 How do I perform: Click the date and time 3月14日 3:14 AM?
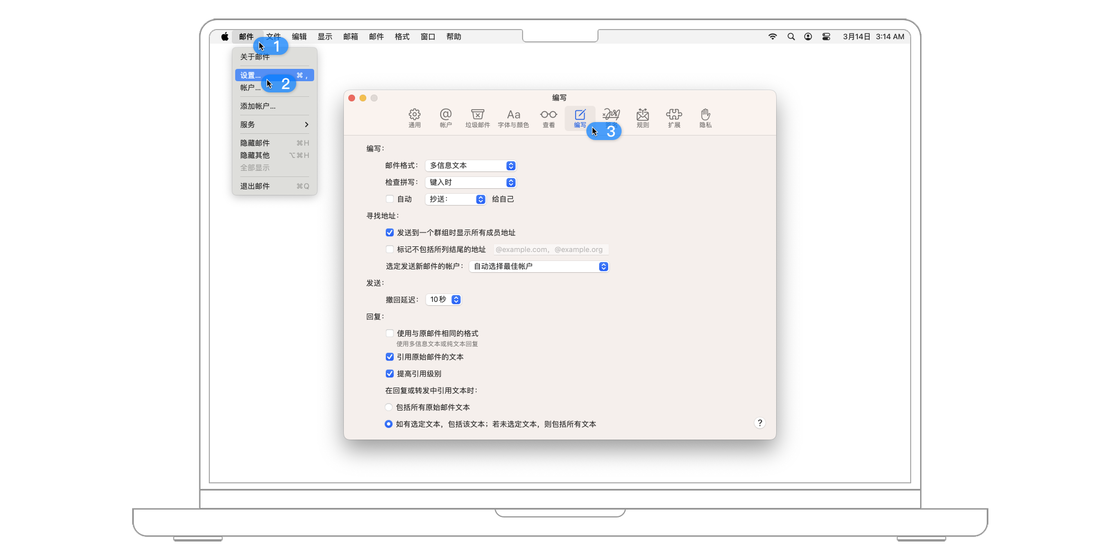(874, 36)
